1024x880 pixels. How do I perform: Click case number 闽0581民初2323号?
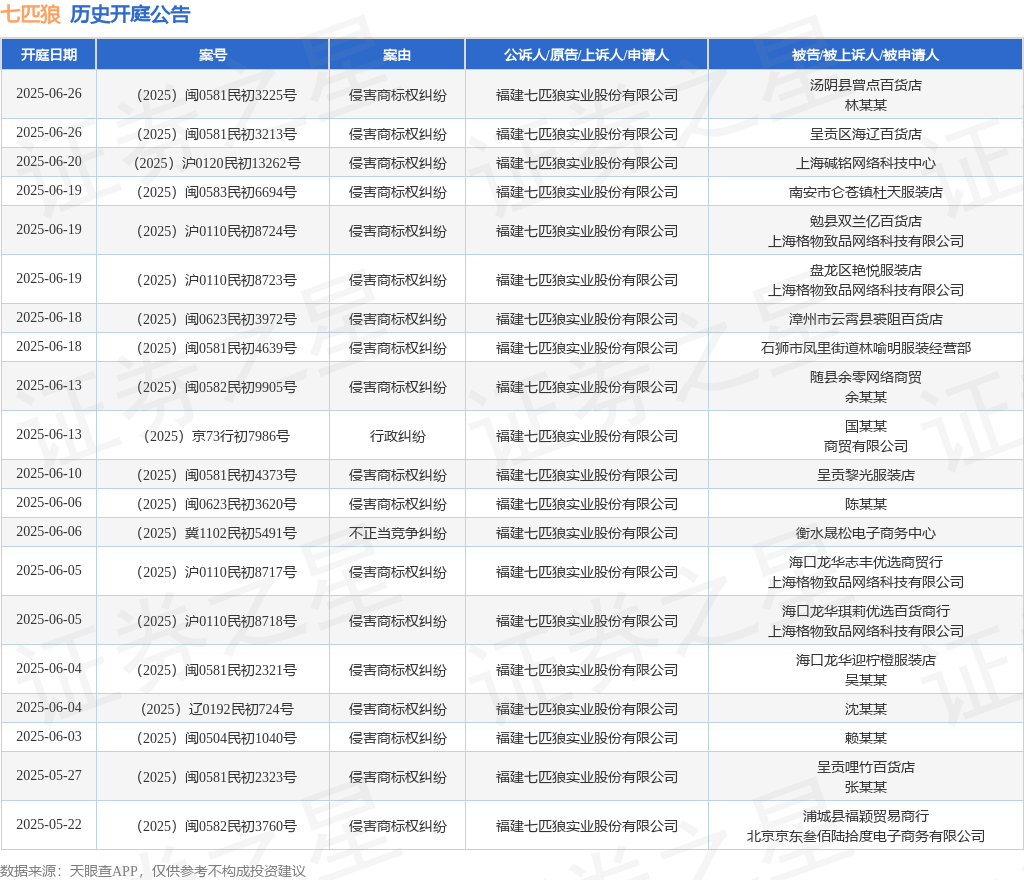point(217,778)
